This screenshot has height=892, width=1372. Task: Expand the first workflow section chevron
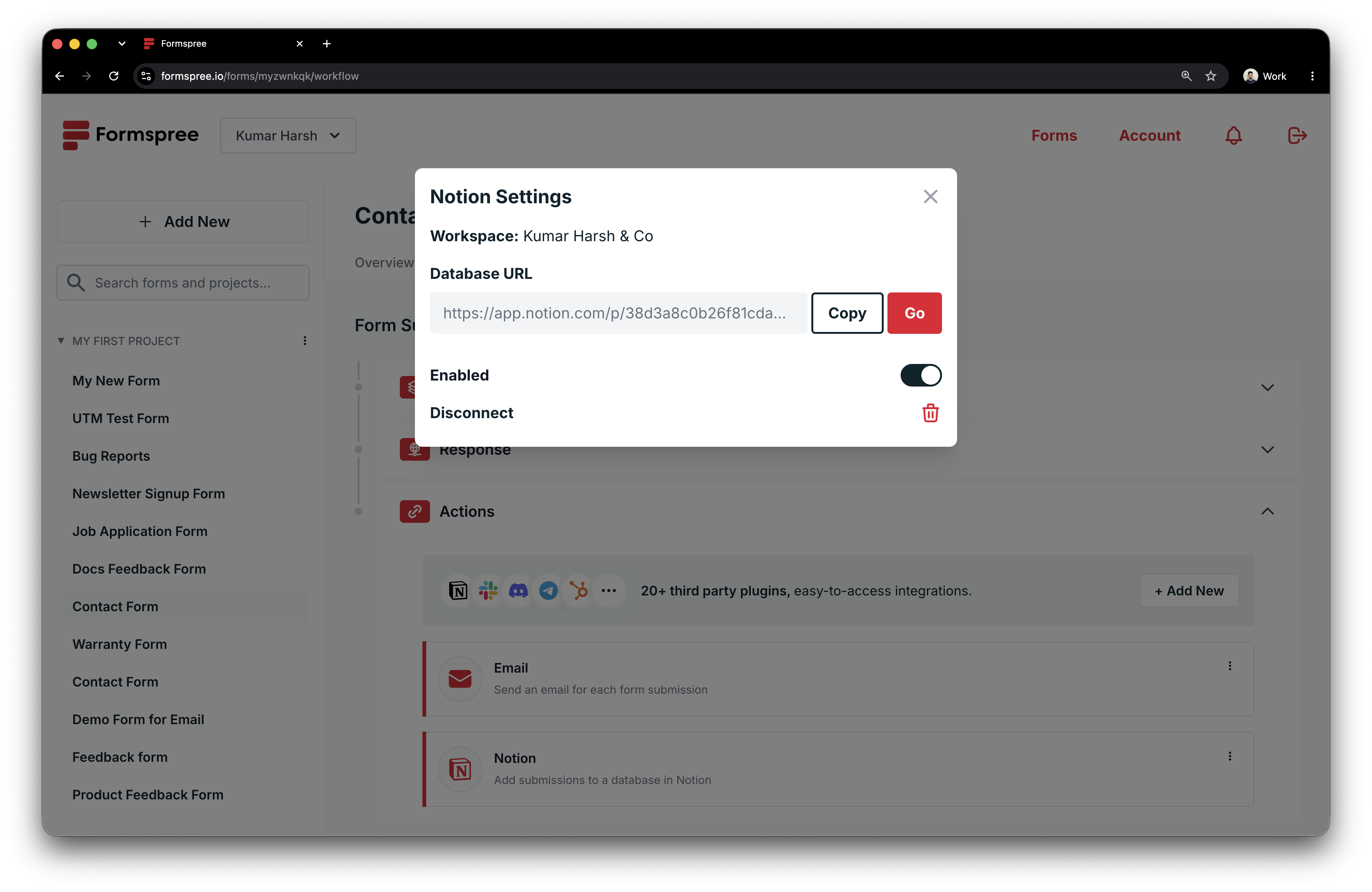tap(1267, 387)
